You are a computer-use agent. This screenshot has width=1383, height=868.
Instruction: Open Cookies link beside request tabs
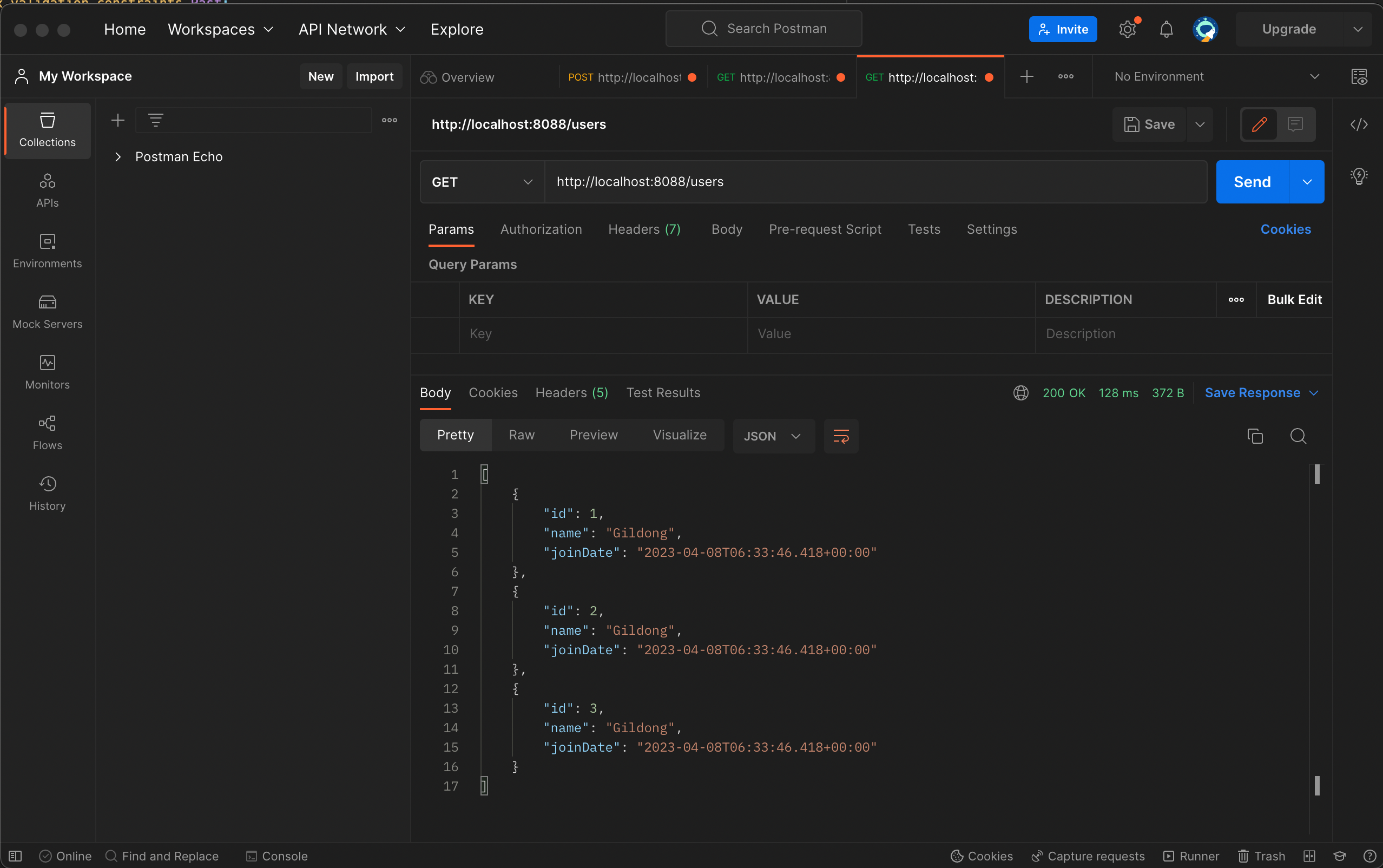[x=1286, y=229]
